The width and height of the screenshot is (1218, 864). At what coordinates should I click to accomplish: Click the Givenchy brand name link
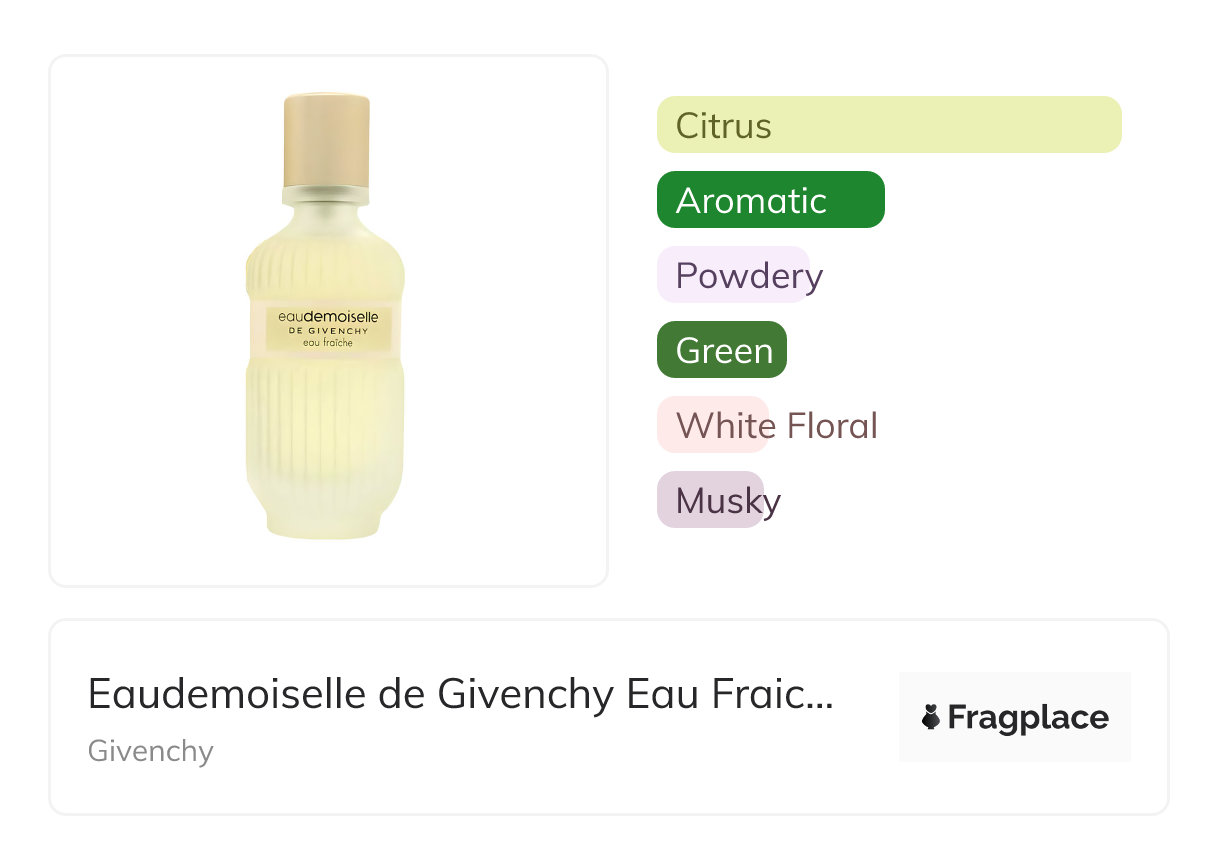(x=151, y=751)
